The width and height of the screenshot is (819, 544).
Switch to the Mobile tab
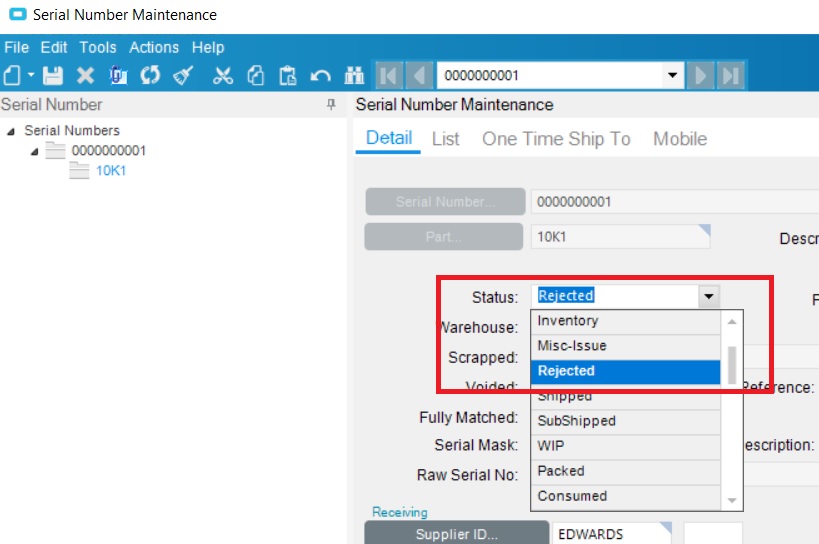coord(680,139)
